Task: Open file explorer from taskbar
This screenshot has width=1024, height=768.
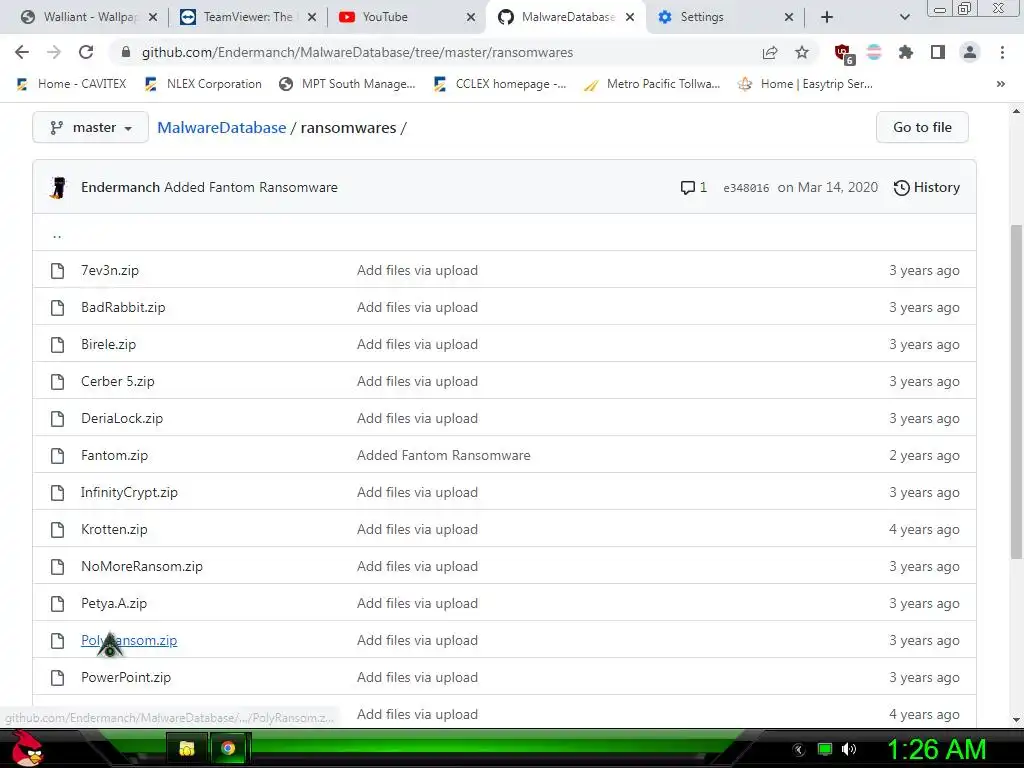Action: click(x=187, y=748)
